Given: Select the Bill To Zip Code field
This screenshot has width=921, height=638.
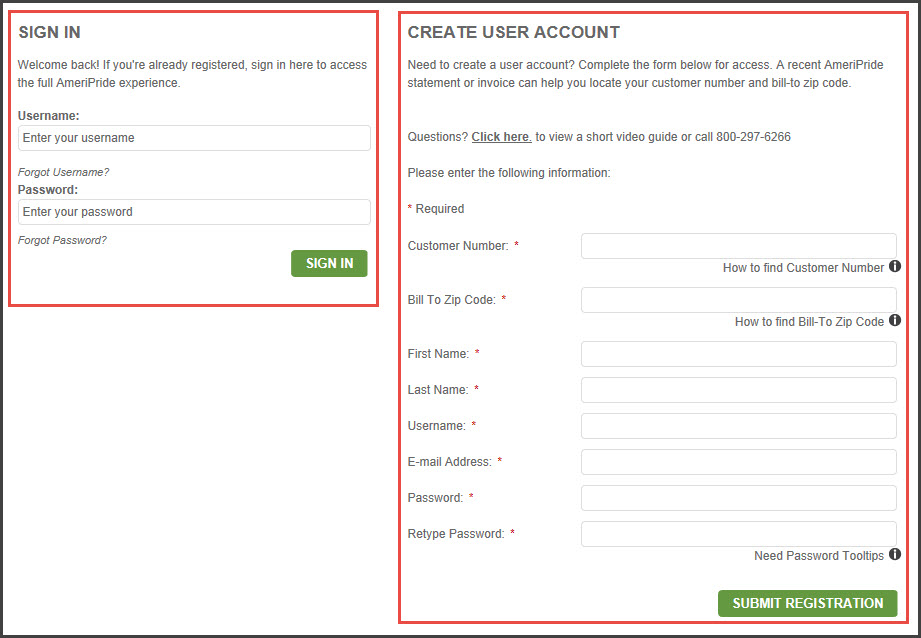Looking at the screenshot, I should point(738,300).
